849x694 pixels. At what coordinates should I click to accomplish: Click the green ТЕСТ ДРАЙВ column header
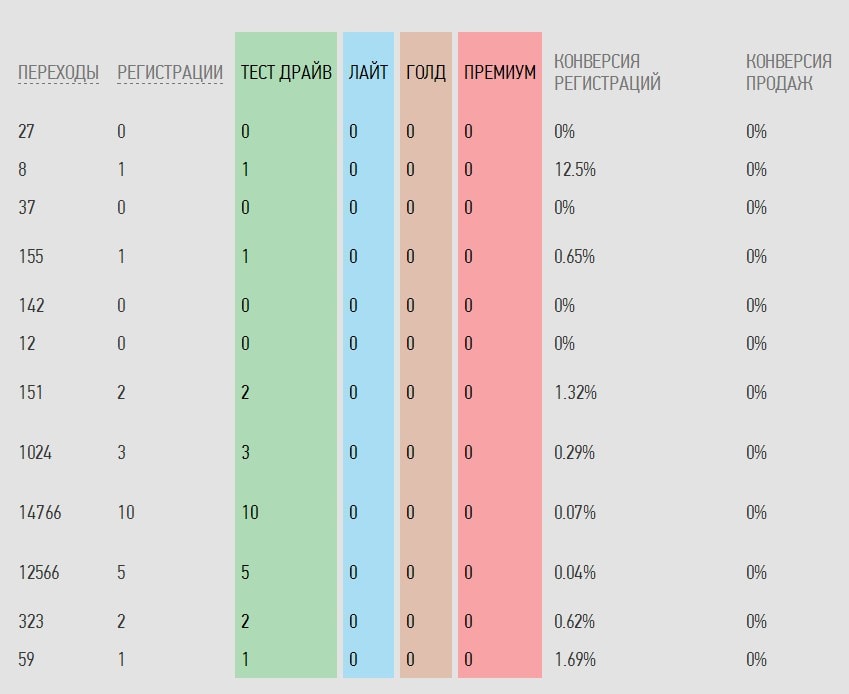[x=286, y=72]
